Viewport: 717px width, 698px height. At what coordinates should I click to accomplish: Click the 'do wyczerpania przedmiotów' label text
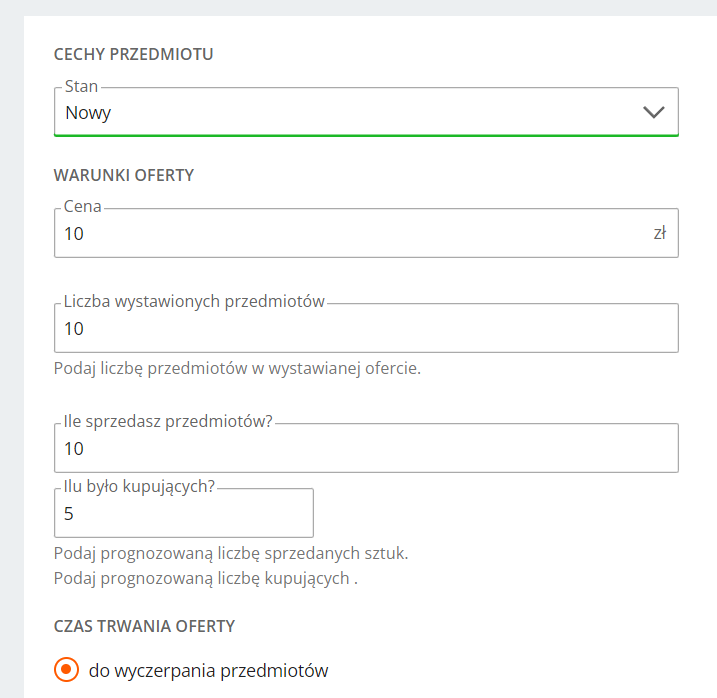(x=208, y=671)
